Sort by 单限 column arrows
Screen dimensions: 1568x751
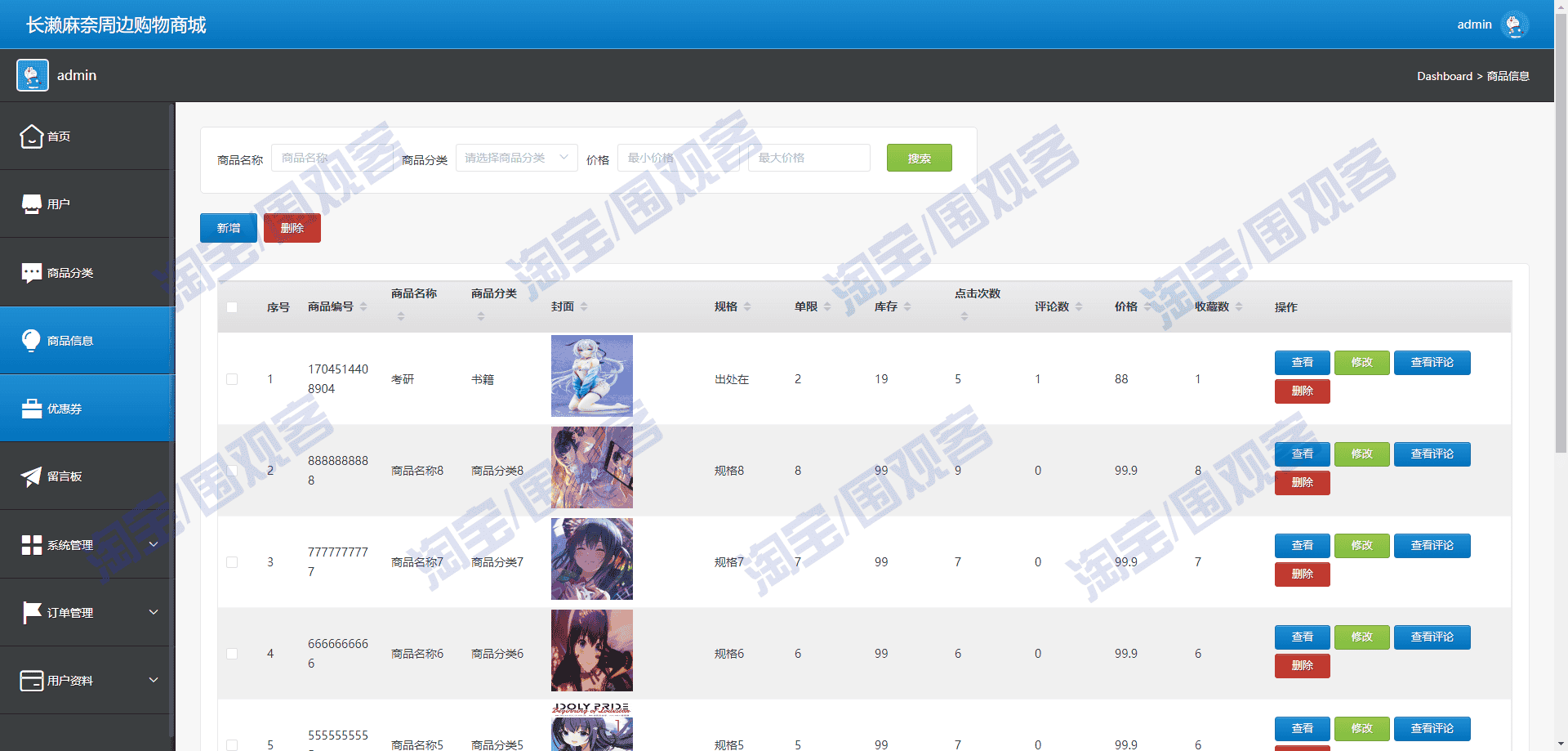point(827,306)
